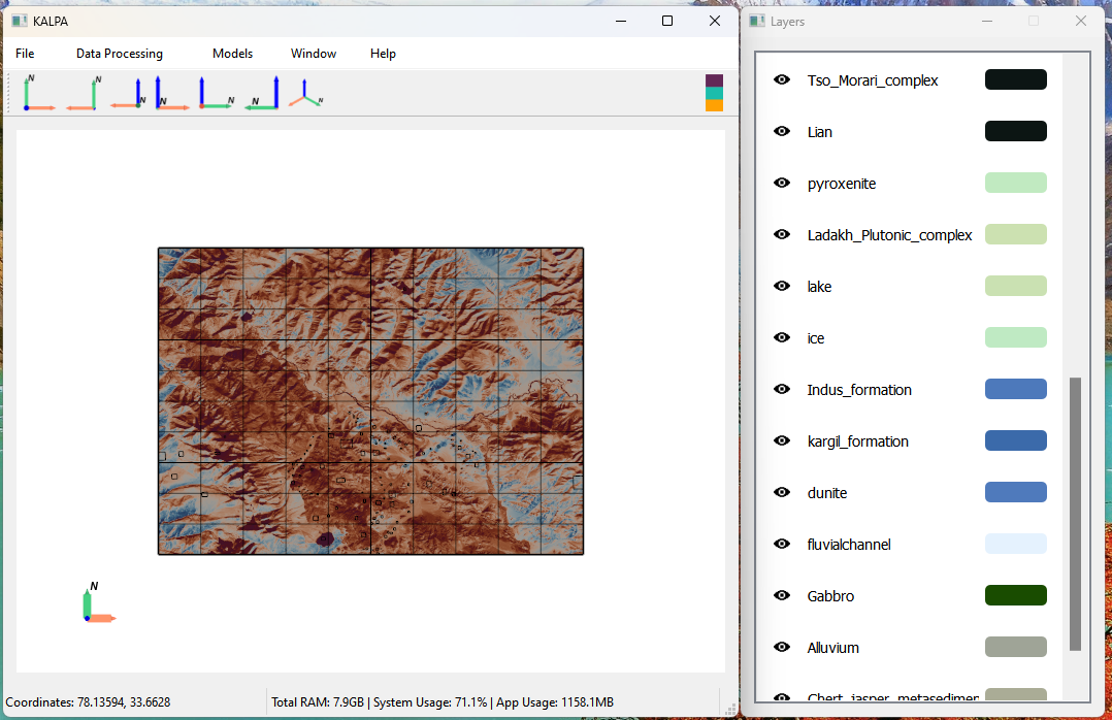
Task: Select the Tso_Morari_complex layer name
Action: (x=872, y=81)
